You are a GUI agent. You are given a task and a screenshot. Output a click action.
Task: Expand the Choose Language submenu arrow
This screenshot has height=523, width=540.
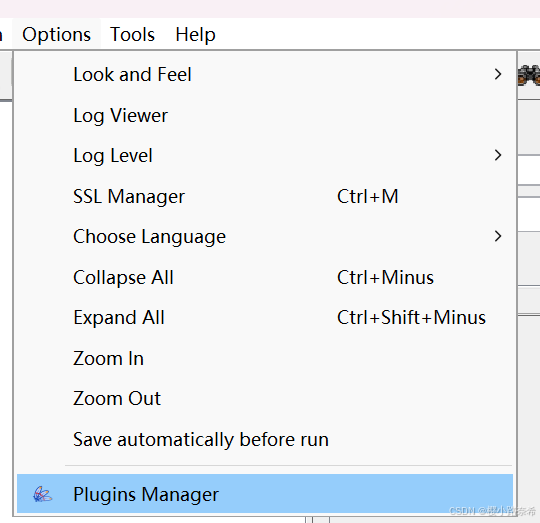(x=498, y=236)
